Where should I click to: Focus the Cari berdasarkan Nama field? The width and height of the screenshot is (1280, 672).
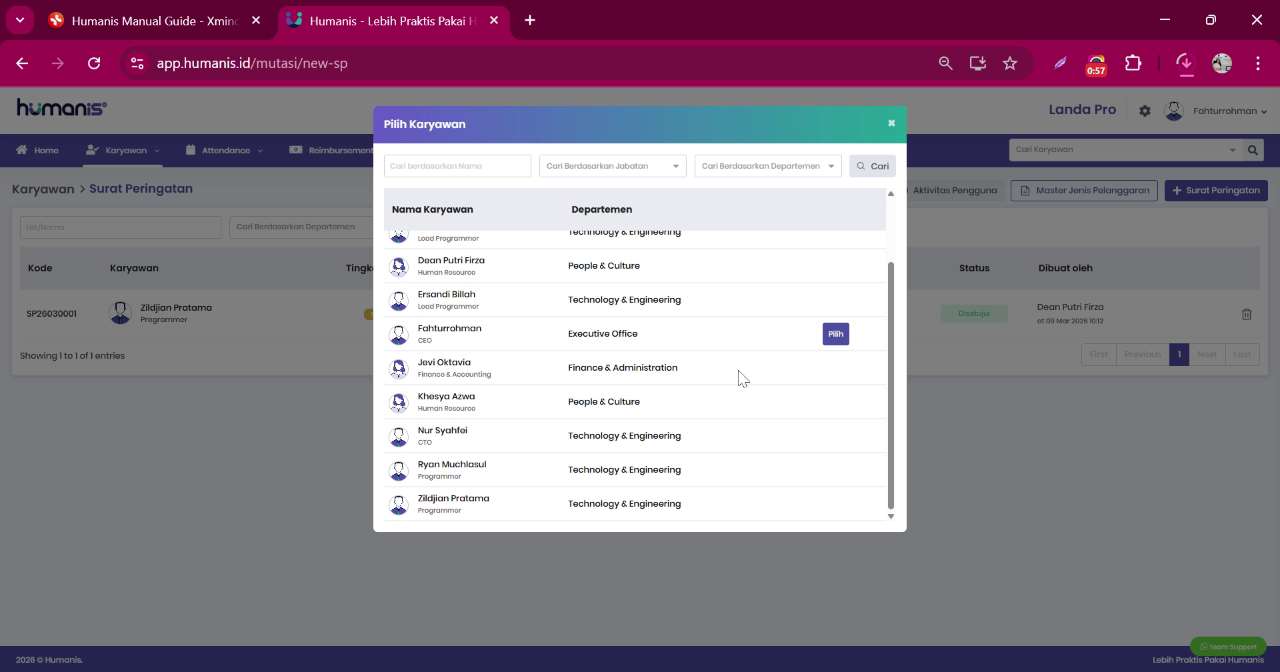(457, 166)
